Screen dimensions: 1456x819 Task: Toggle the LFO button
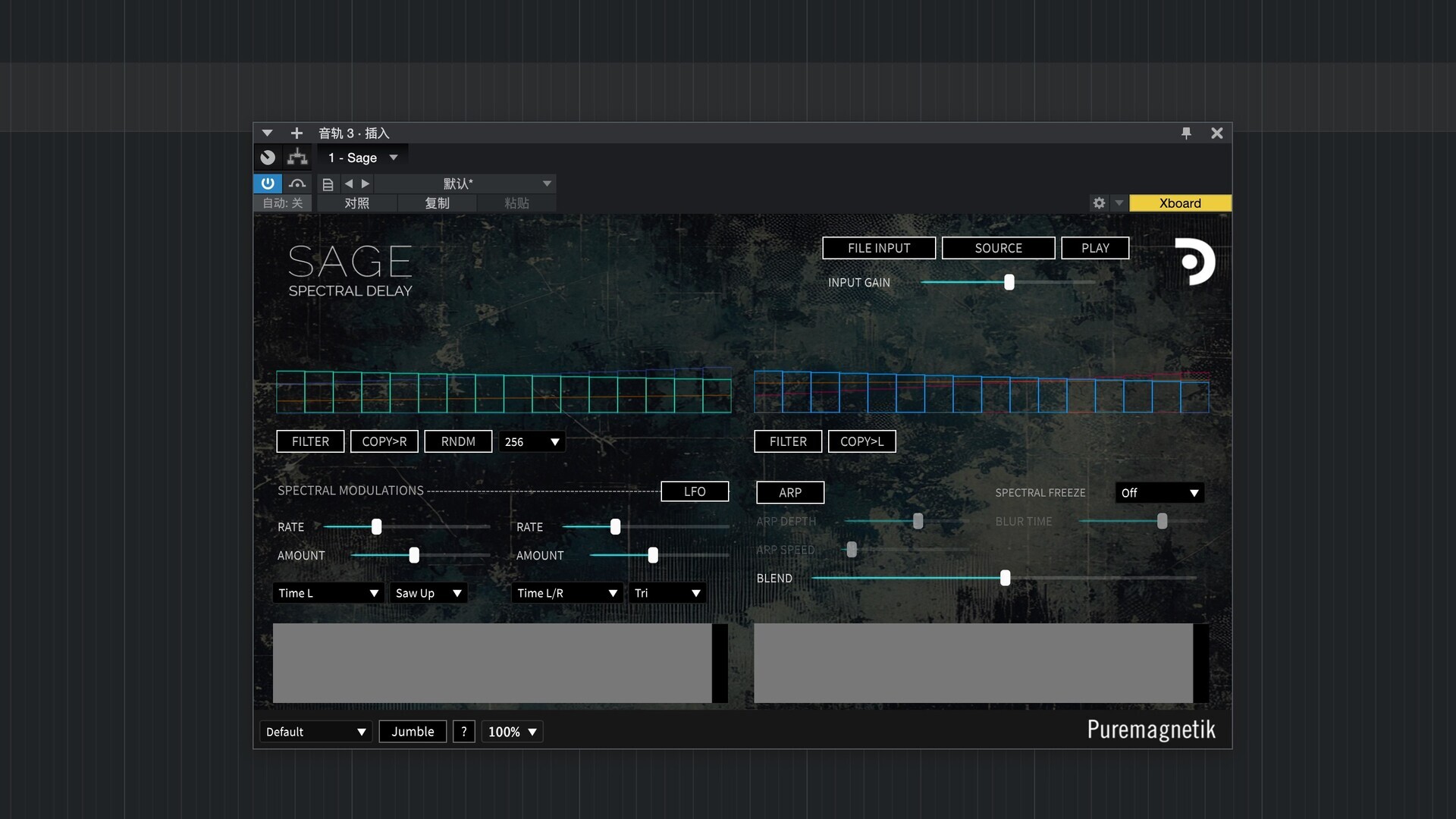[695, 491]
